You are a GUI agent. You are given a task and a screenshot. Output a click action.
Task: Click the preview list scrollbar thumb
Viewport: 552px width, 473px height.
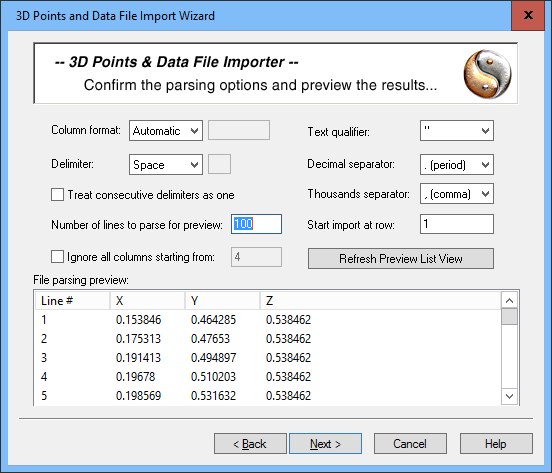pos(509,316)
